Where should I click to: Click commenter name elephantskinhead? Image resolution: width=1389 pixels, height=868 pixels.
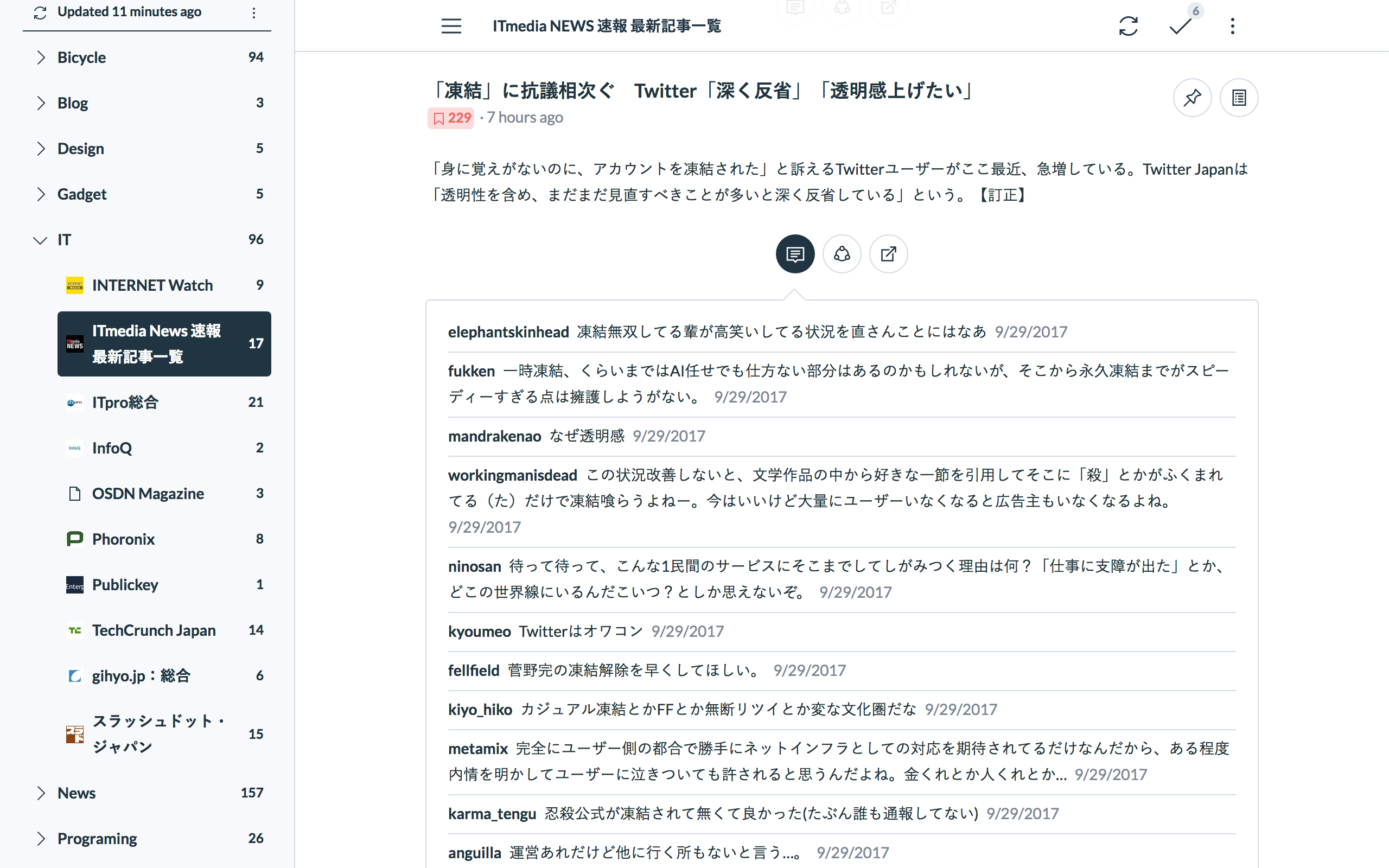click(508, 332)
